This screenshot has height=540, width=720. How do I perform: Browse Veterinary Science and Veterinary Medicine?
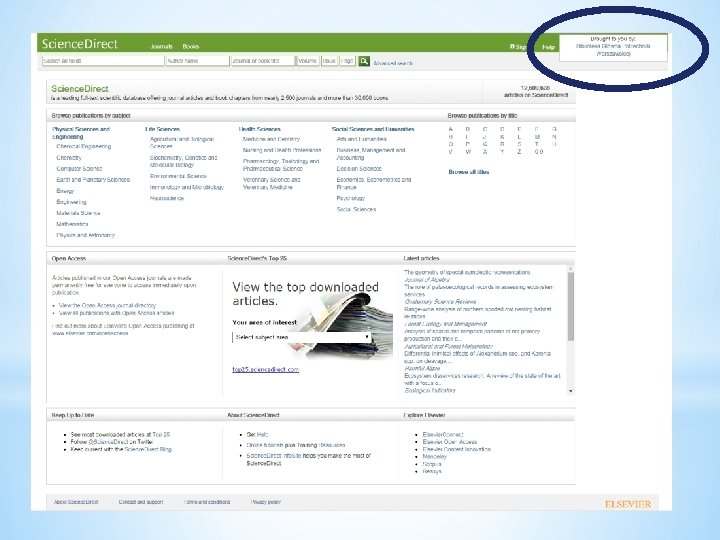(x=271, y=183)
